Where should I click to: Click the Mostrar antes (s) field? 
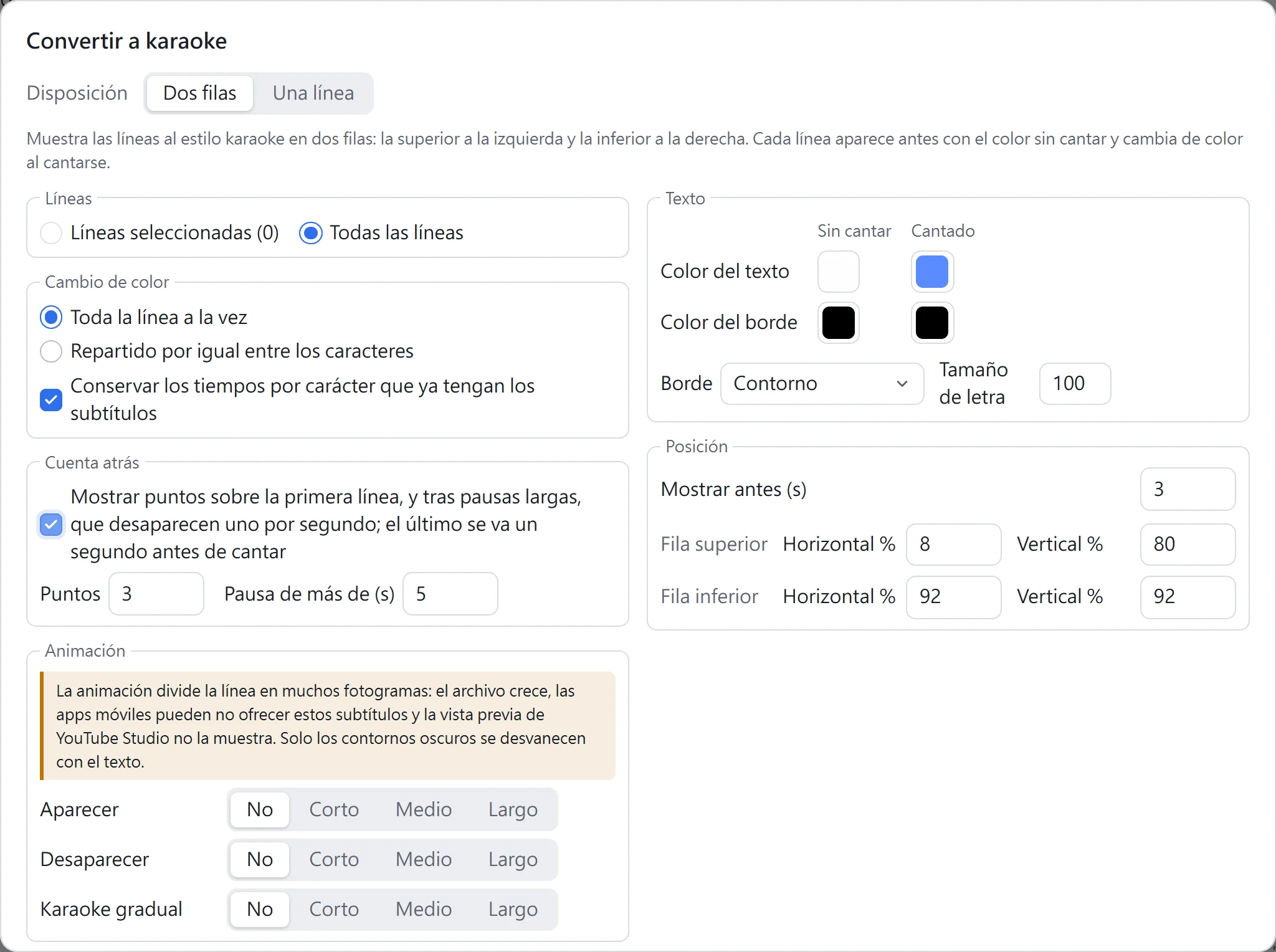click(1188, 490)
